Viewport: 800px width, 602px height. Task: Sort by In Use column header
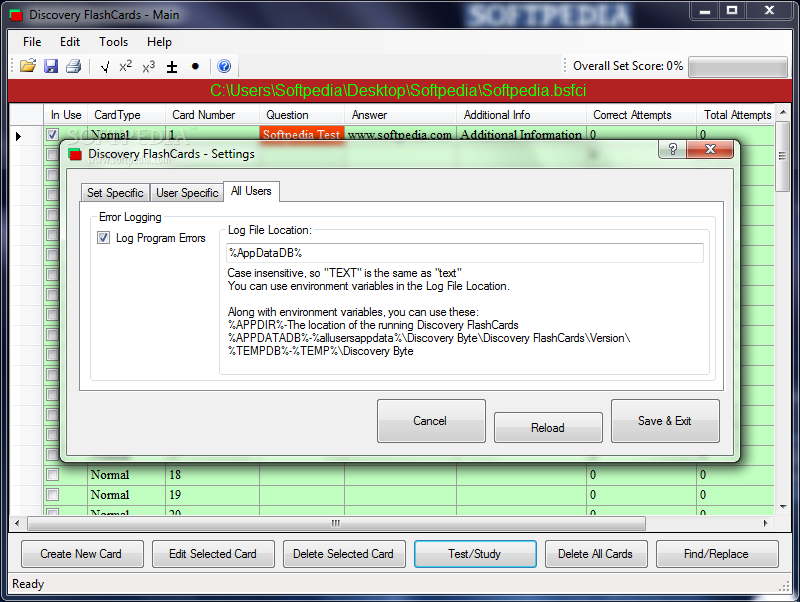pos(66,115)
